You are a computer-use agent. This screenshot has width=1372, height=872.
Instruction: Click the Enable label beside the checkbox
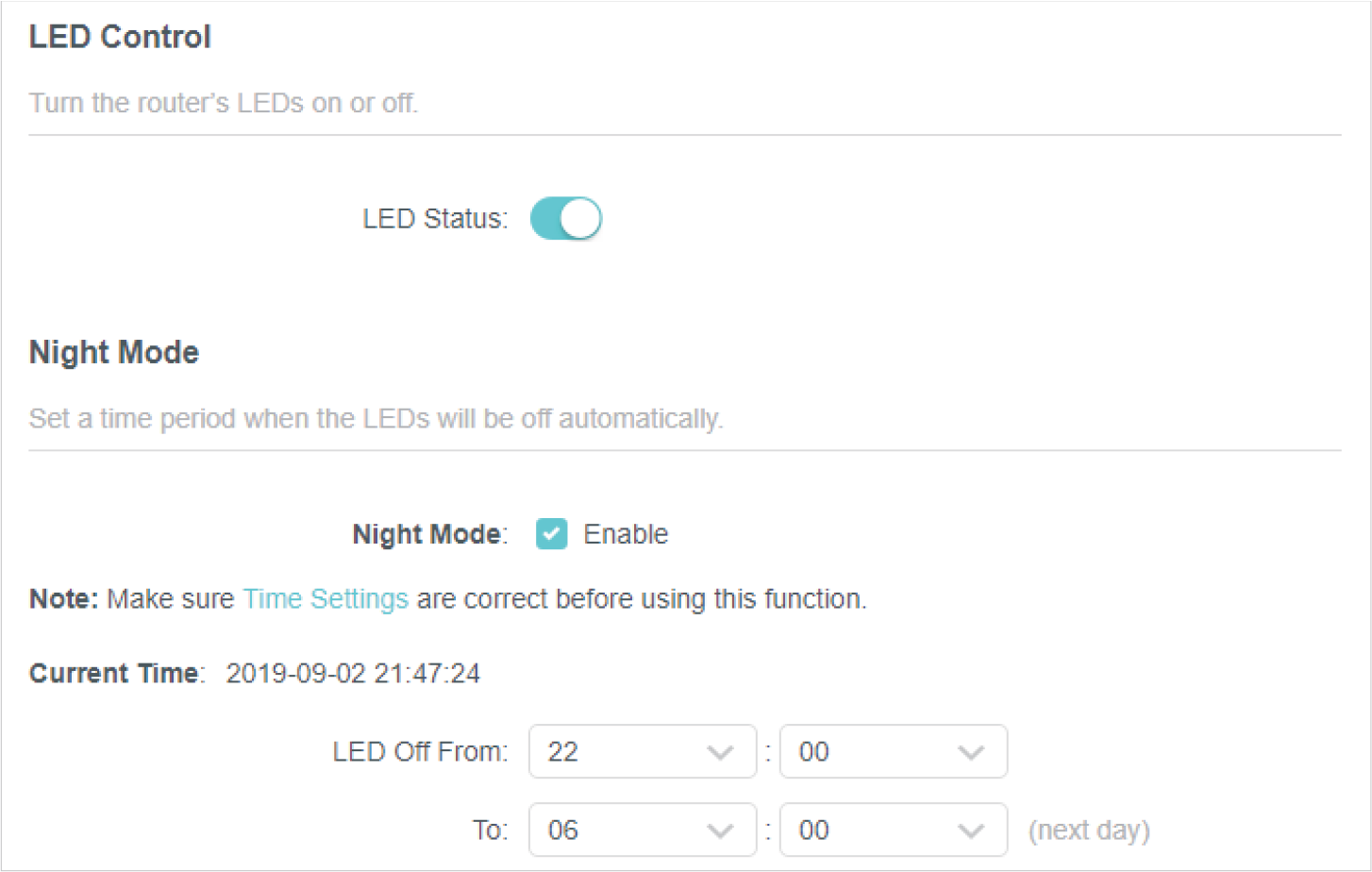pos(626,534)
